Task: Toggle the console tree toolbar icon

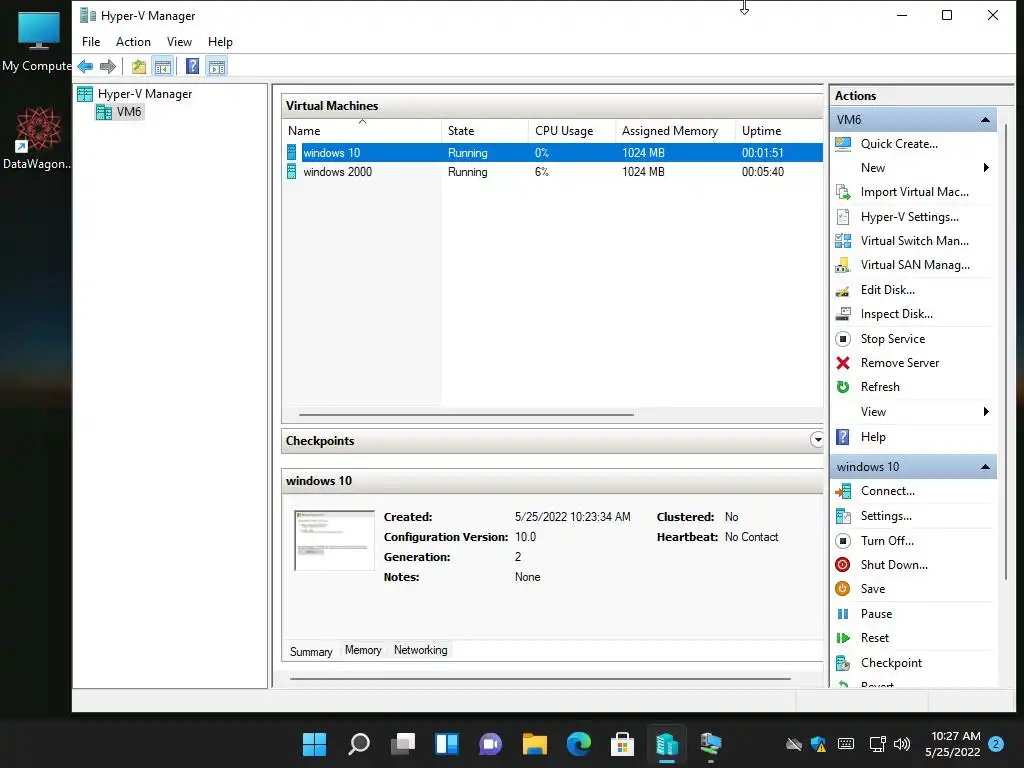Action: coord(163,66)
